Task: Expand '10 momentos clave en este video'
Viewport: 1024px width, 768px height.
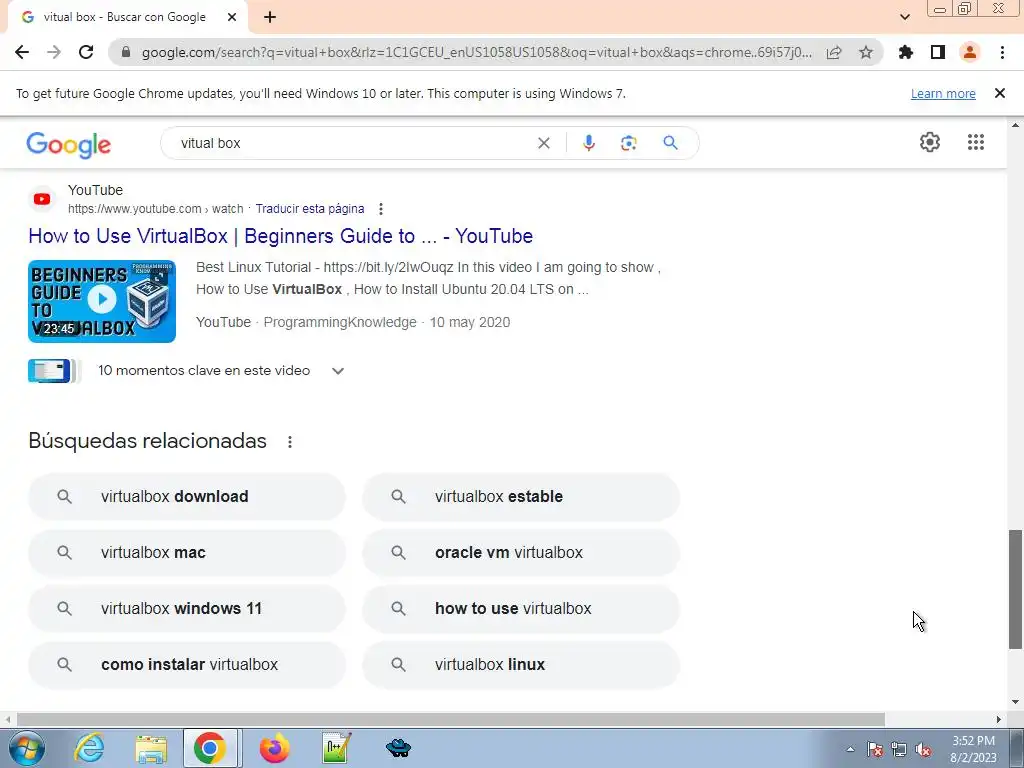Action: click(x=338, y=371)
